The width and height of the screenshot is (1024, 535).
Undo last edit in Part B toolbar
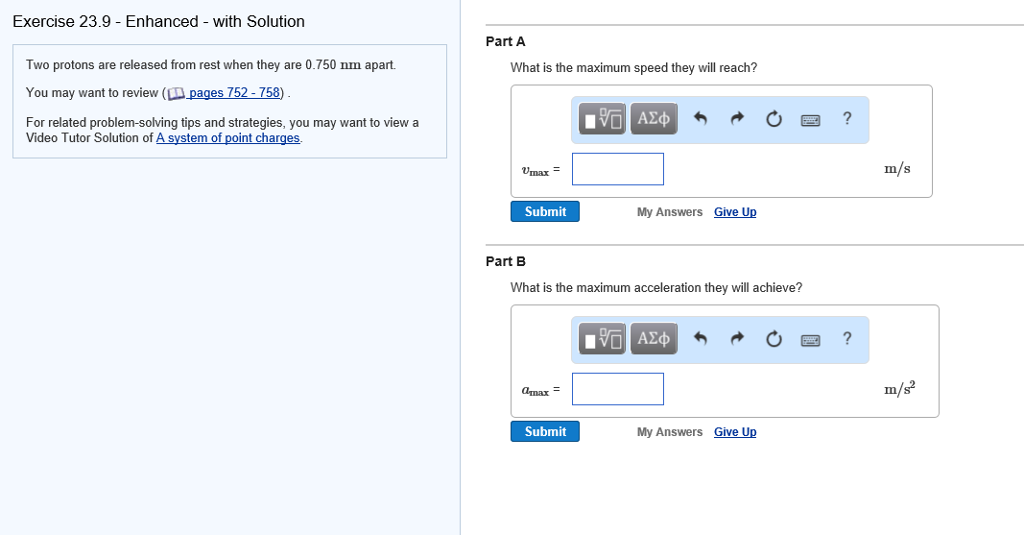click(x=700, y=339)
